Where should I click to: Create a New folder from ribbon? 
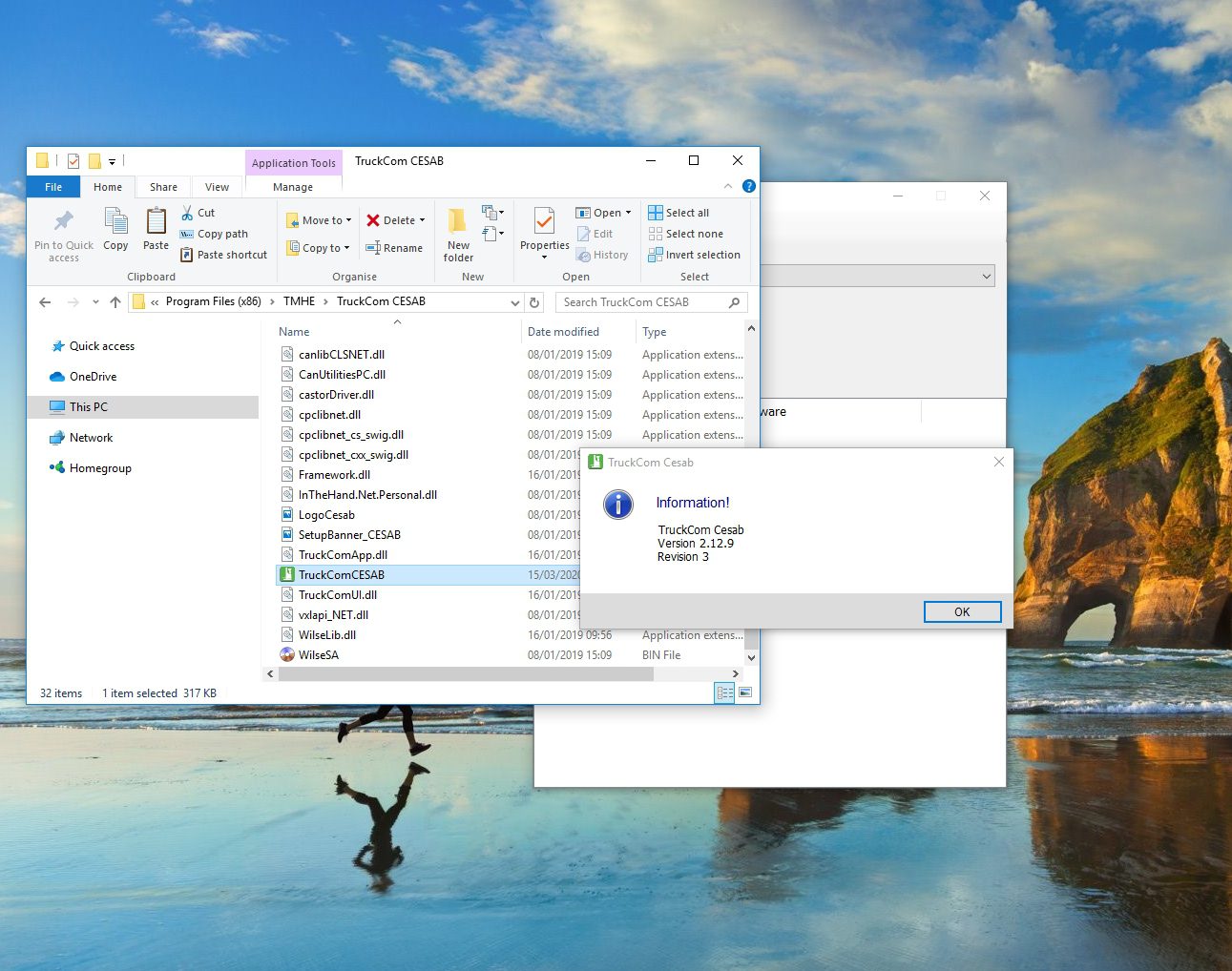[x=458, y=234]
